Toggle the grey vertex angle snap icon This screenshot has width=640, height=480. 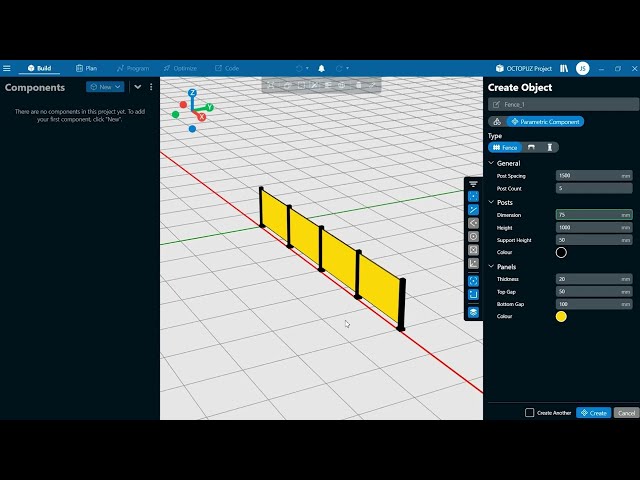click(x=473, y=223)
